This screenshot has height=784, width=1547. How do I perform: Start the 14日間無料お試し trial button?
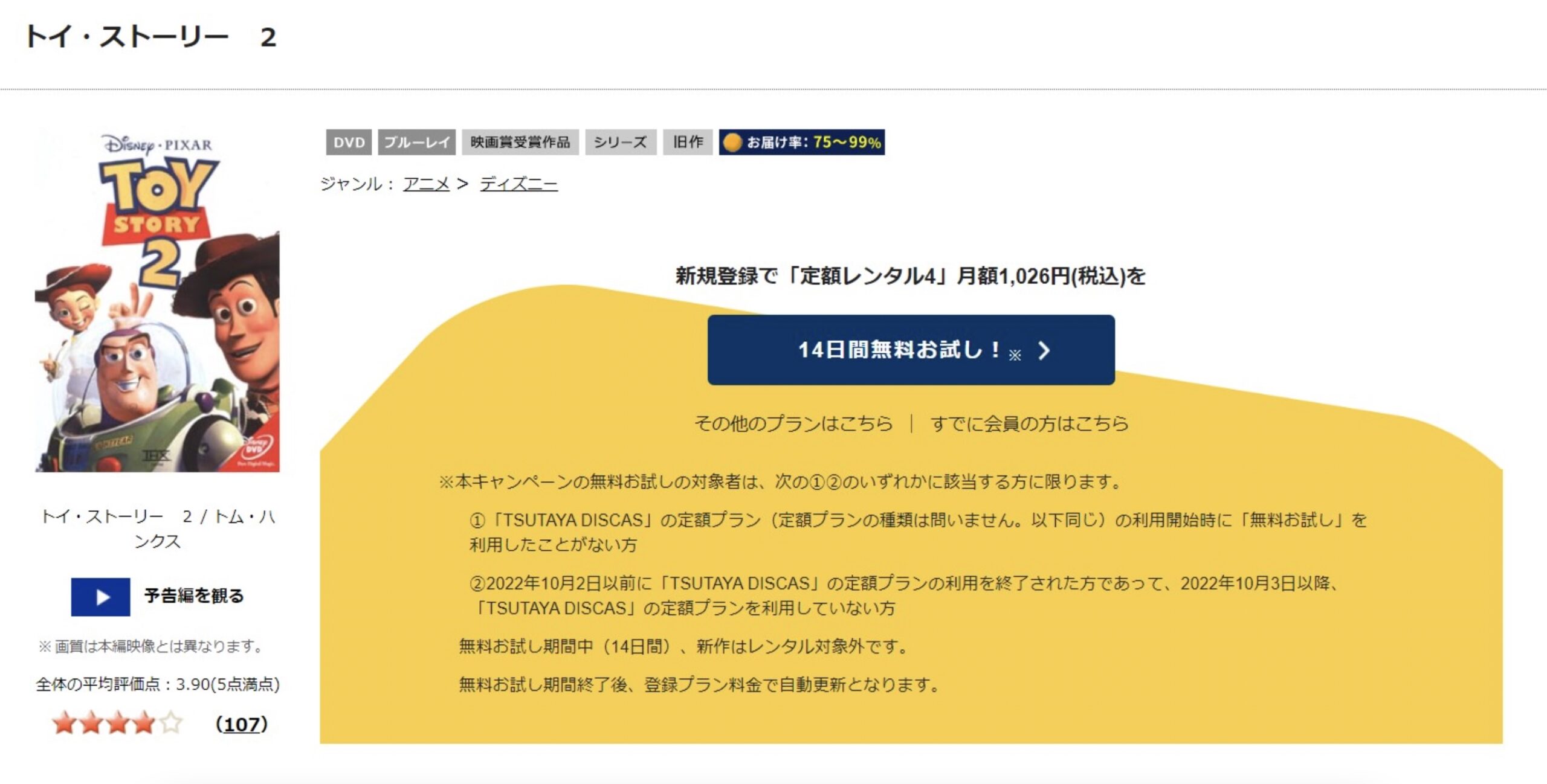(x=911, y=350)
